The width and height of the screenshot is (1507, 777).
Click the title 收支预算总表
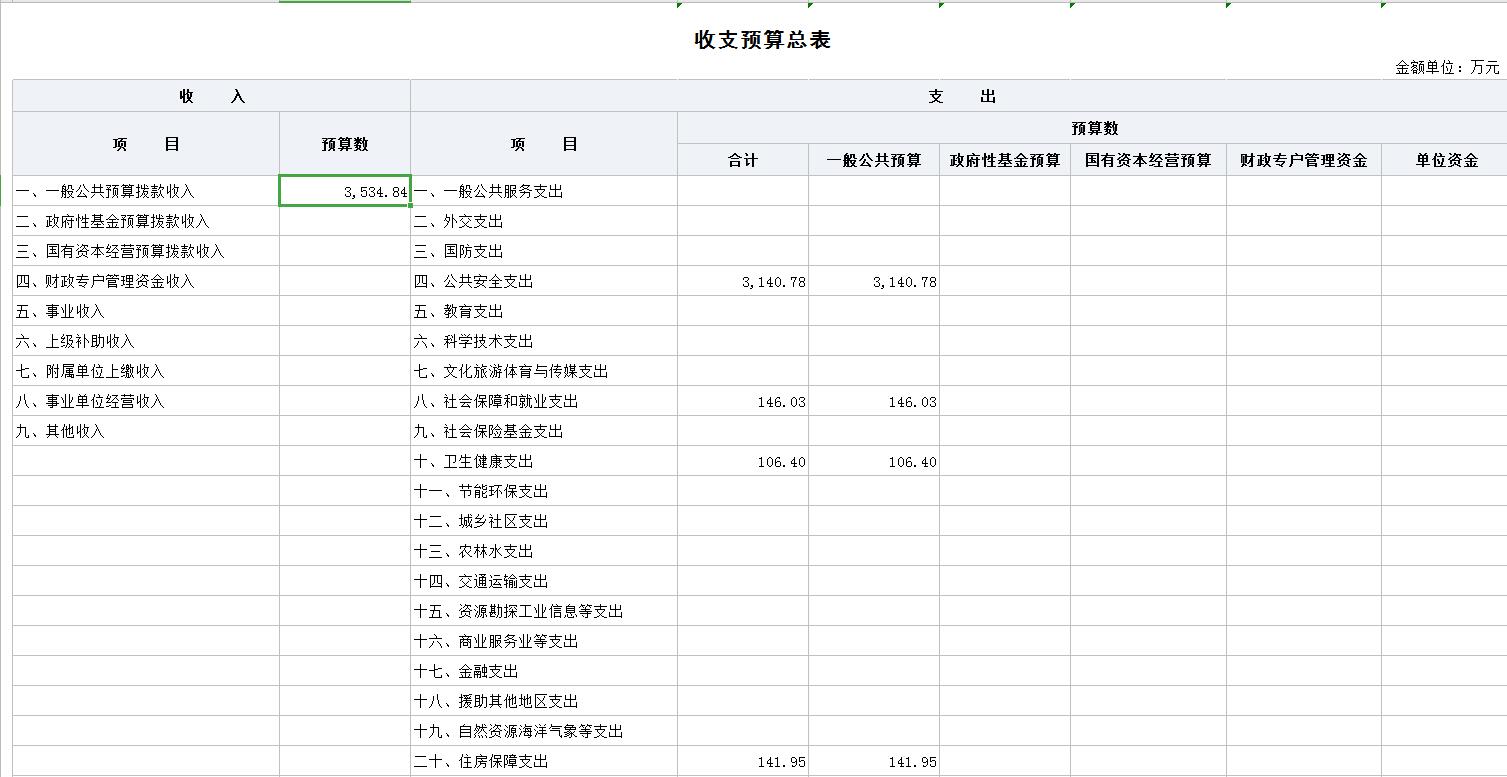coord(763,40)
